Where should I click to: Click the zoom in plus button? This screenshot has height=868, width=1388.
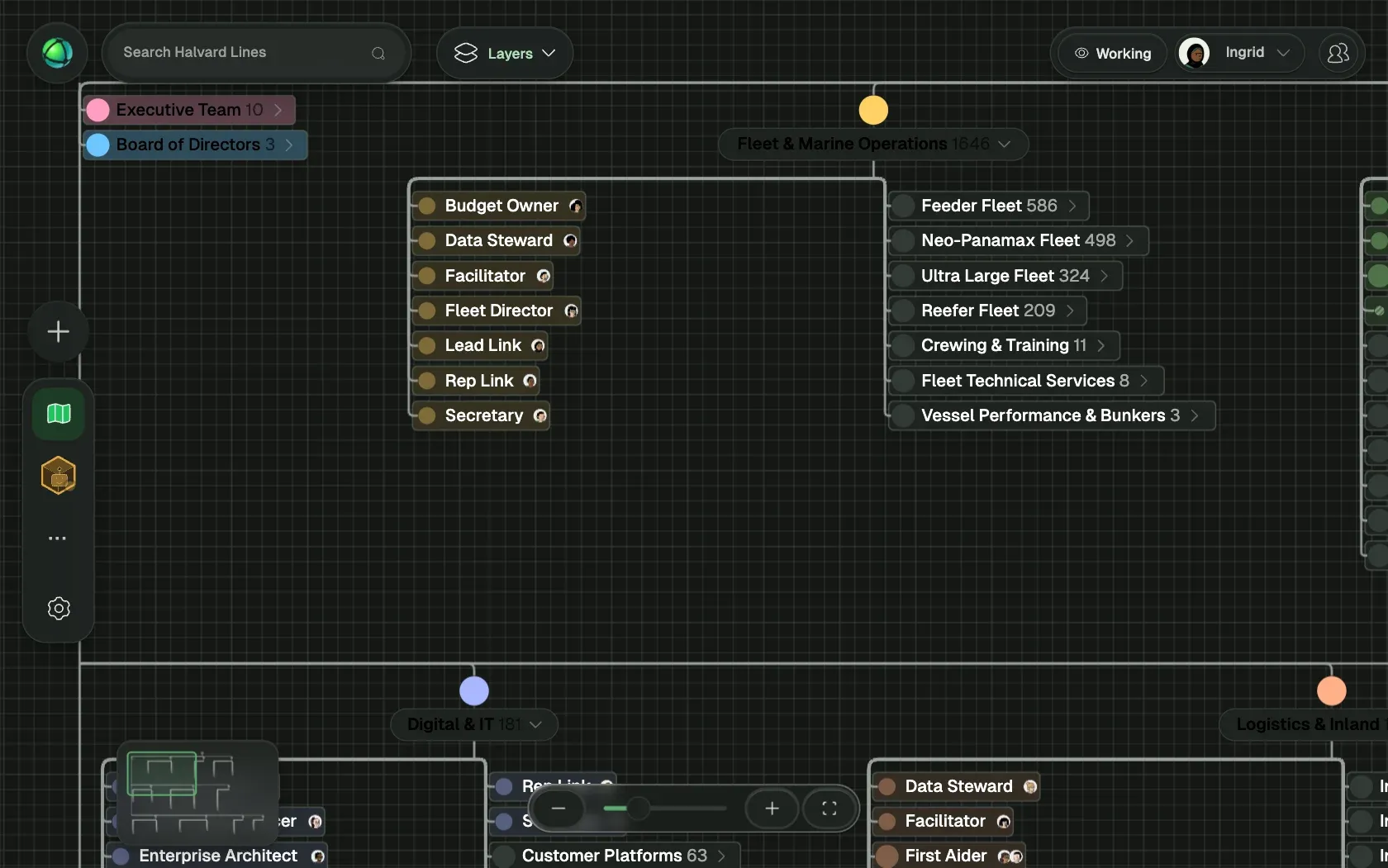772,809
